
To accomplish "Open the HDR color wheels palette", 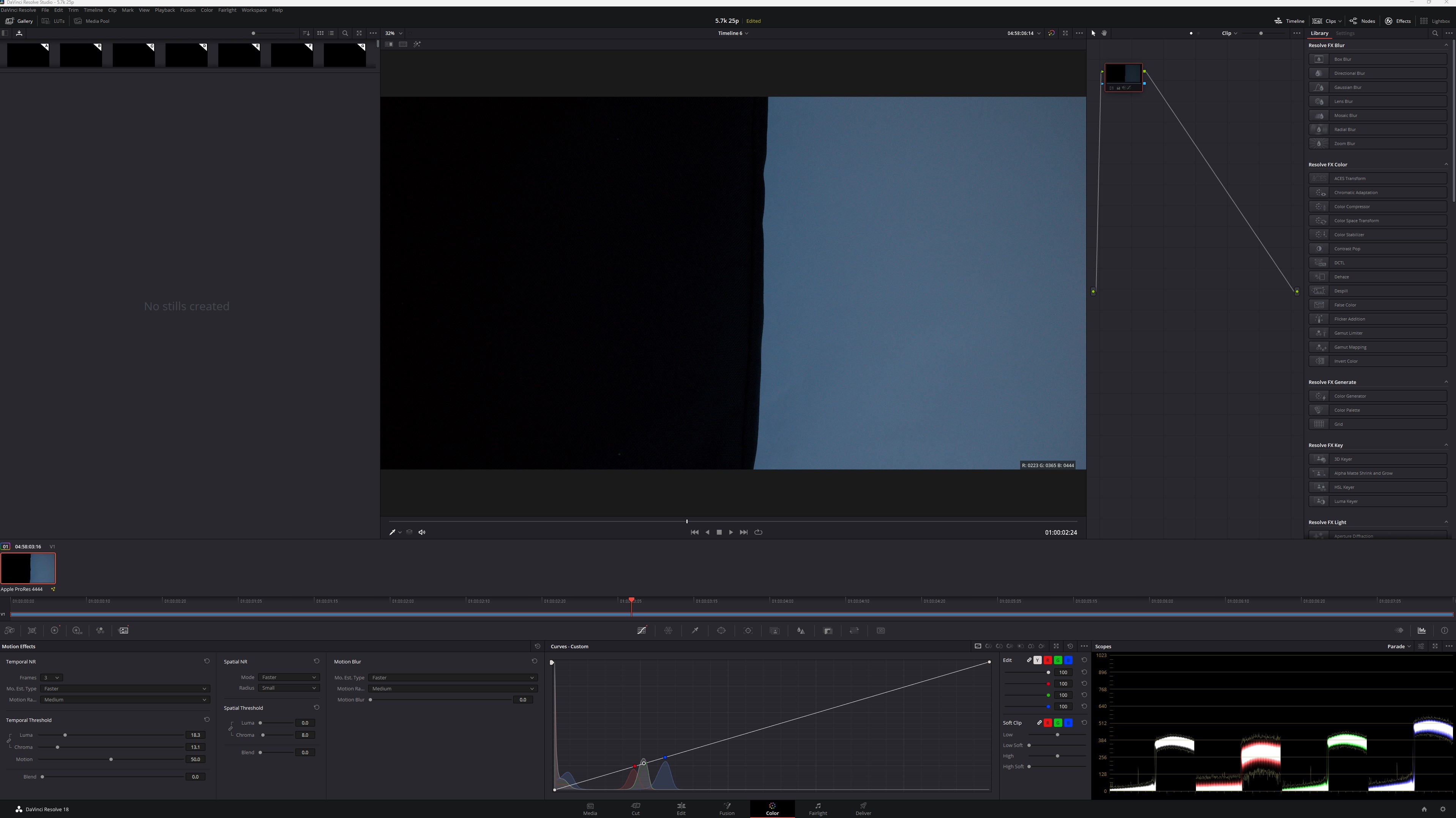I will (x=77, y=630).
